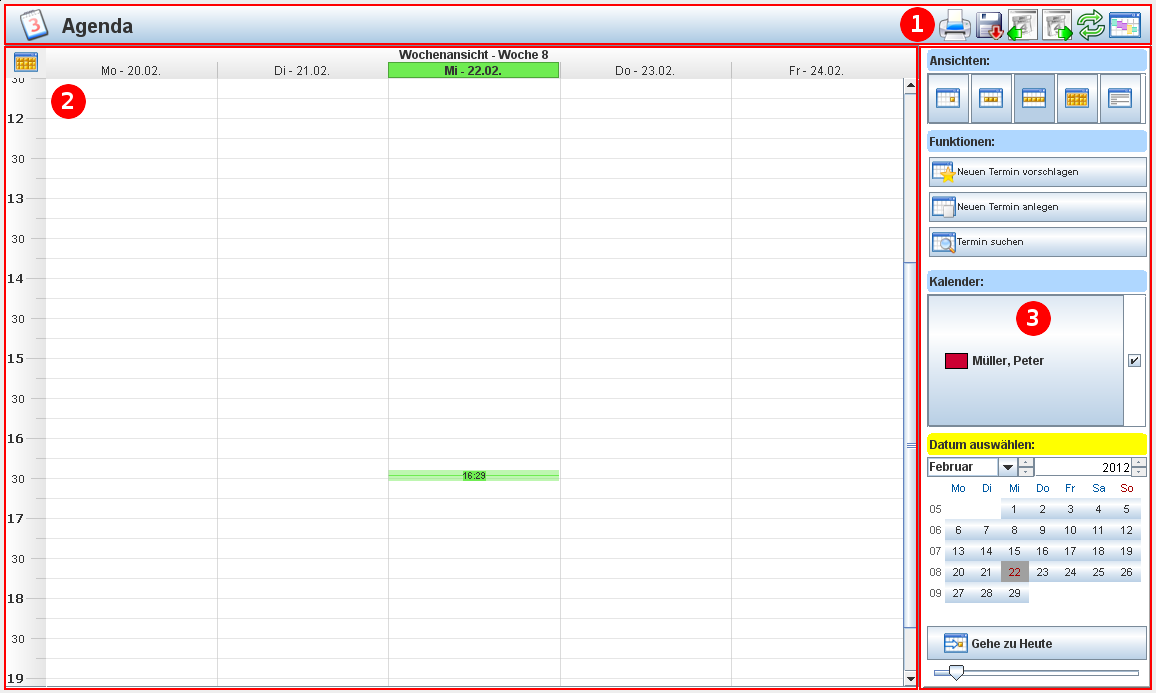Go to previous week with green left arrow
This screenshot has width=1156, height=693.
(1022, 25)
